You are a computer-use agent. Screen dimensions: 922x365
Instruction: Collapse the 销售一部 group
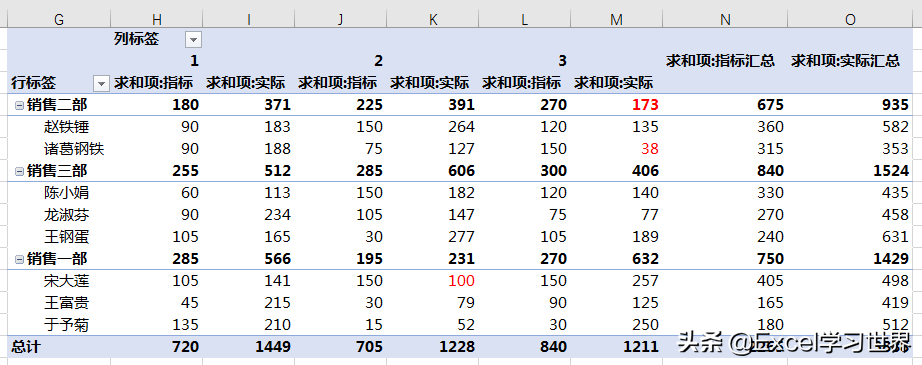[19, 259]
